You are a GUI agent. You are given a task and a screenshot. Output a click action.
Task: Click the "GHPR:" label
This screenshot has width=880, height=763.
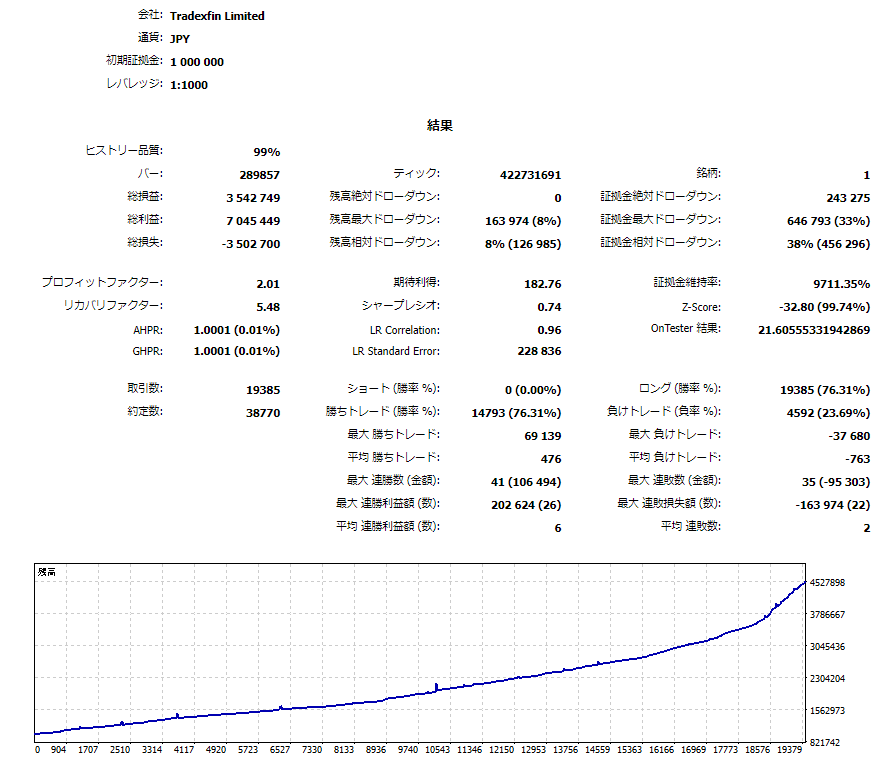148,351
